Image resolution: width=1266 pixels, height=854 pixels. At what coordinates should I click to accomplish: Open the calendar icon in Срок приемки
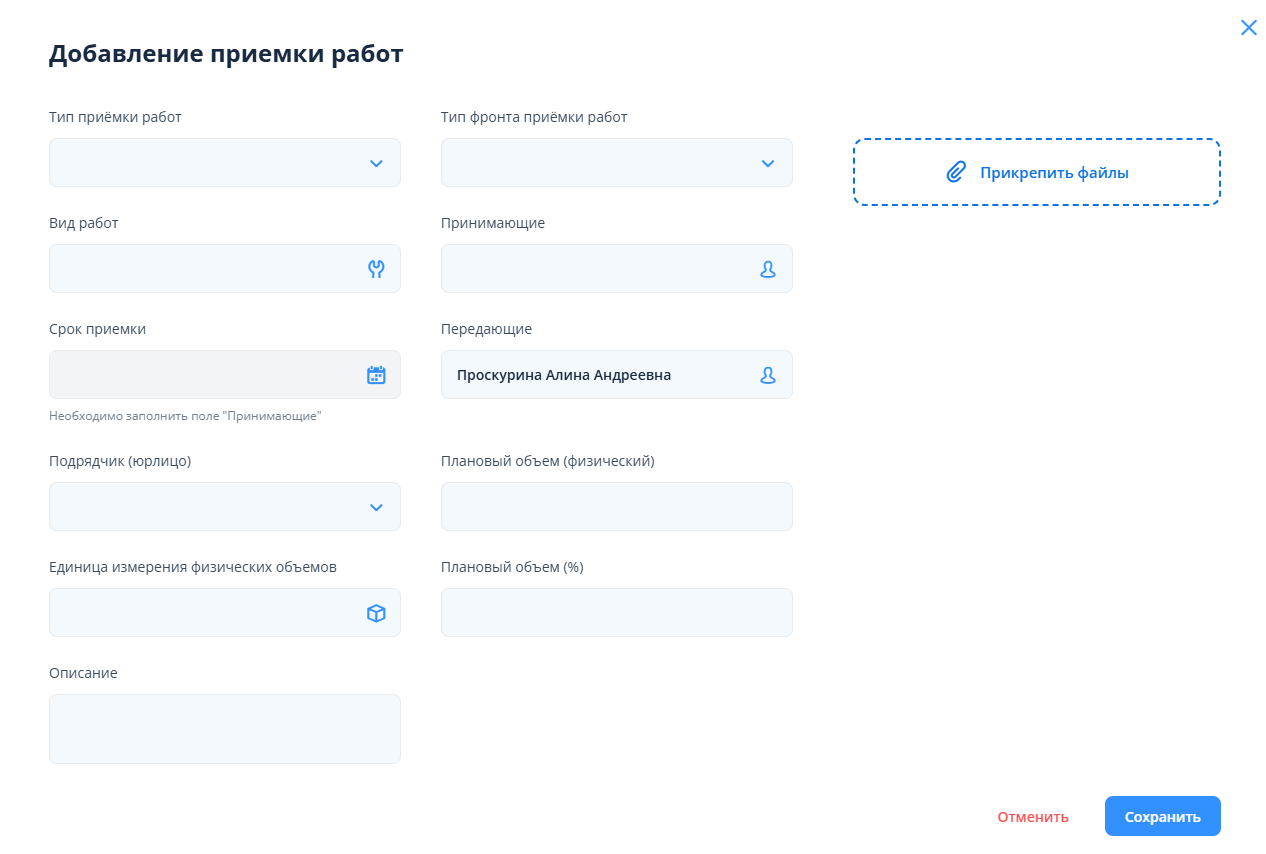click(x=376, y=375)
